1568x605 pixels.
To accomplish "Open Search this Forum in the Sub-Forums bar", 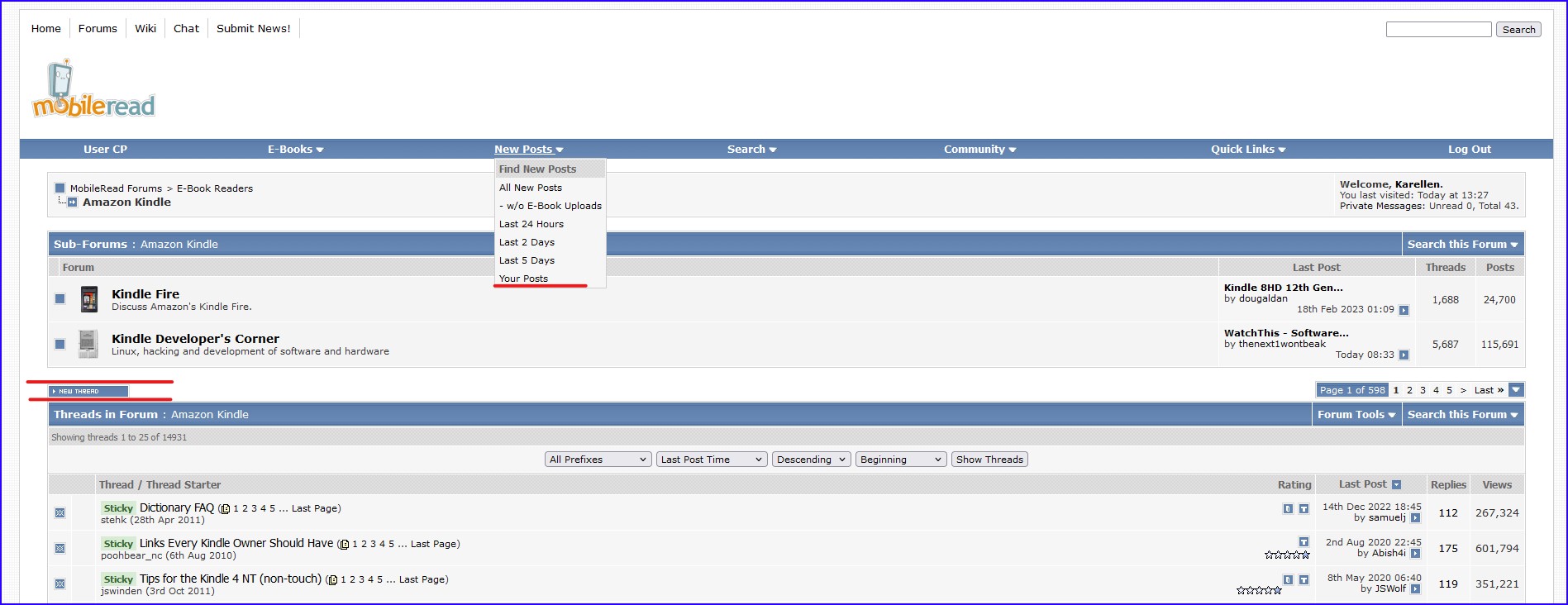I will (1463, 245).
